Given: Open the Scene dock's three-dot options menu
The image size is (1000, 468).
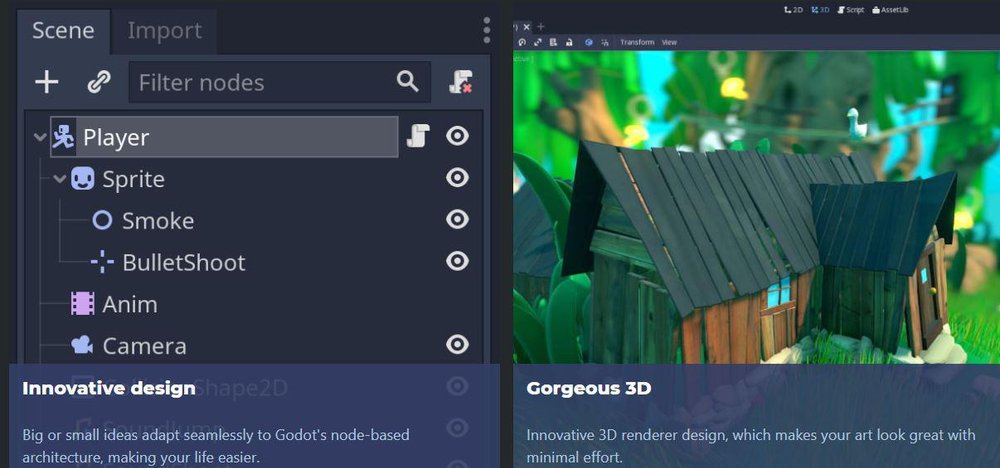Looking at the screenshot, I should point(487,30).
